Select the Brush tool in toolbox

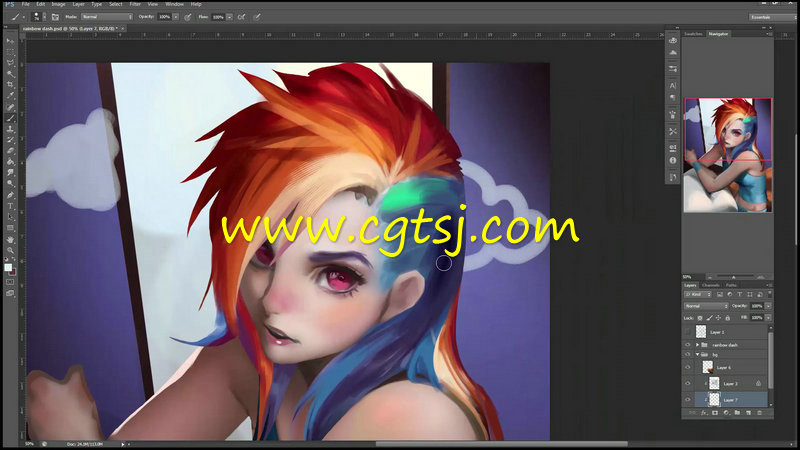point(10,118)
